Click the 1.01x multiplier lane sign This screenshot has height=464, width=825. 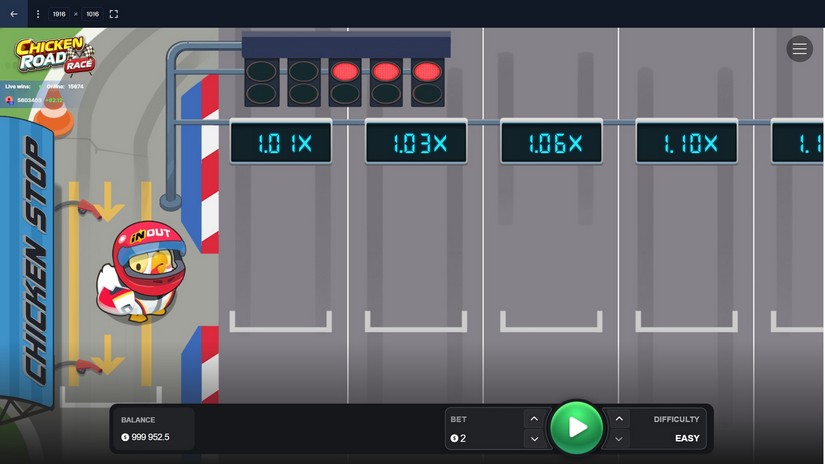[281, 142]
